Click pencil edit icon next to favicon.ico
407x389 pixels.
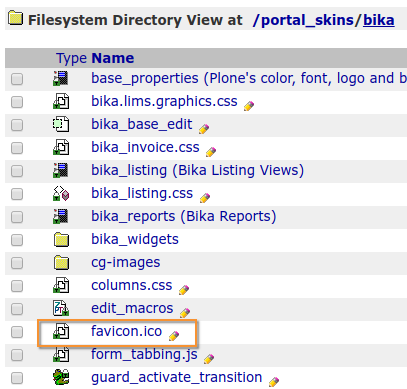coord(174,336)
